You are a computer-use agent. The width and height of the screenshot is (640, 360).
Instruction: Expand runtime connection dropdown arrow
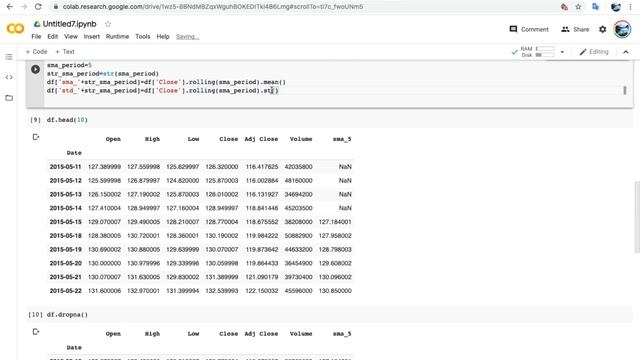coord(562,52)
